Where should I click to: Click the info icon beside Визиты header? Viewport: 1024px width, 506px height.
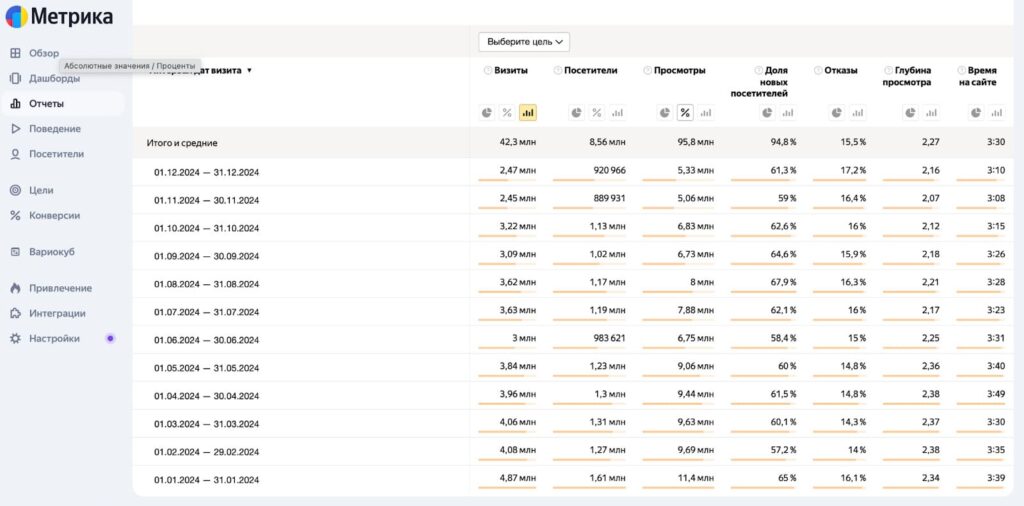tap(487, 71)
